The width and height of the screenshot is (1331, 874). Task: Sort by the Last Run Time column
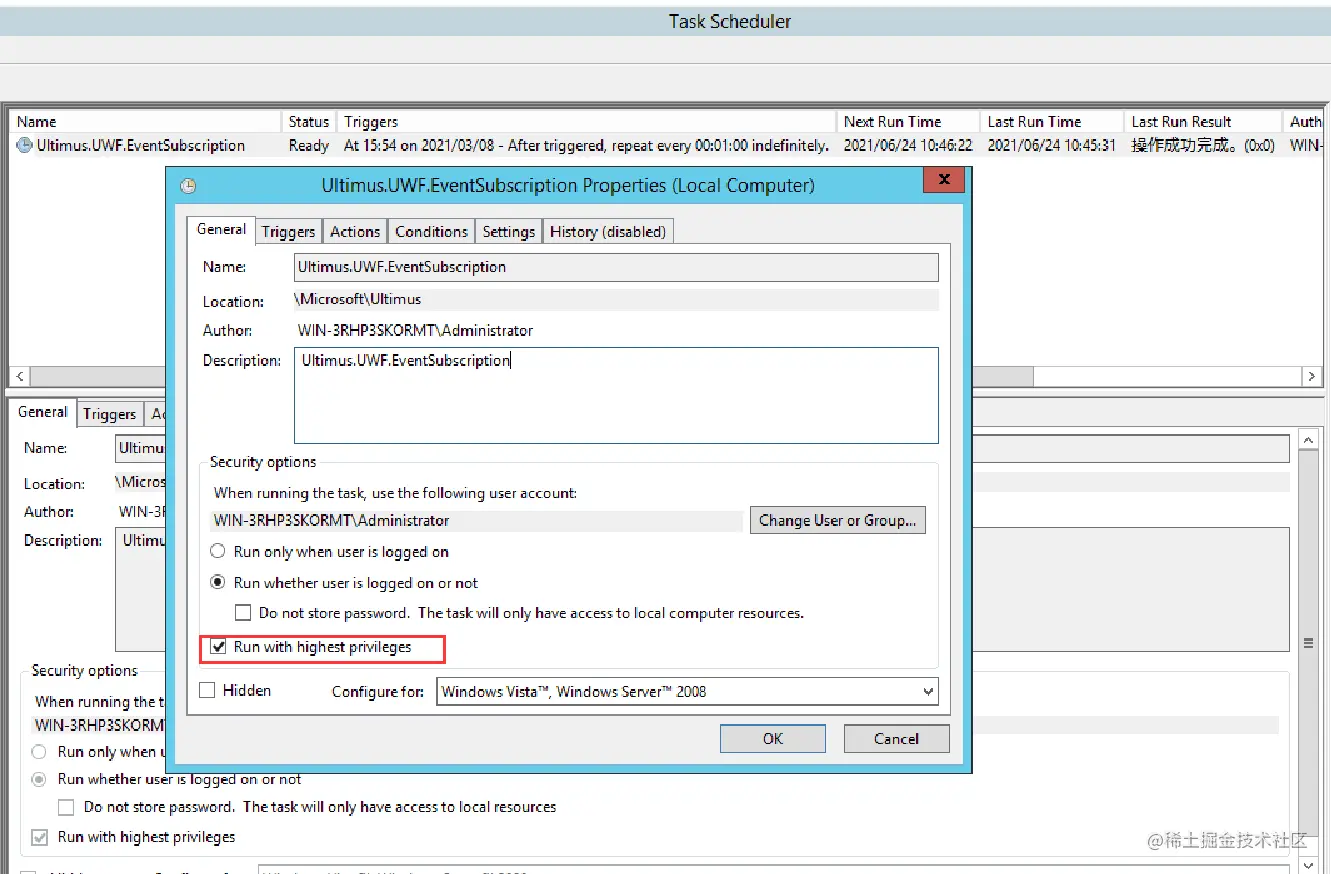[x=1052, y=121]
